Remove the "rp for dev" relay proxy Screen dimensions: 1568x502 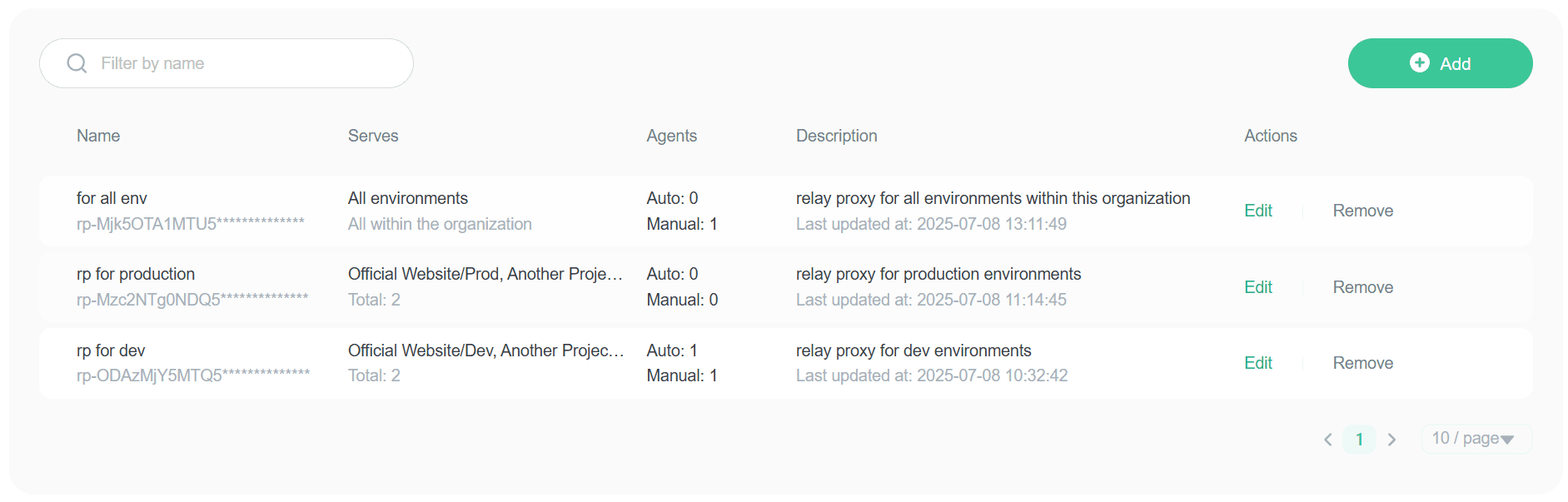tap(1362, 363)
